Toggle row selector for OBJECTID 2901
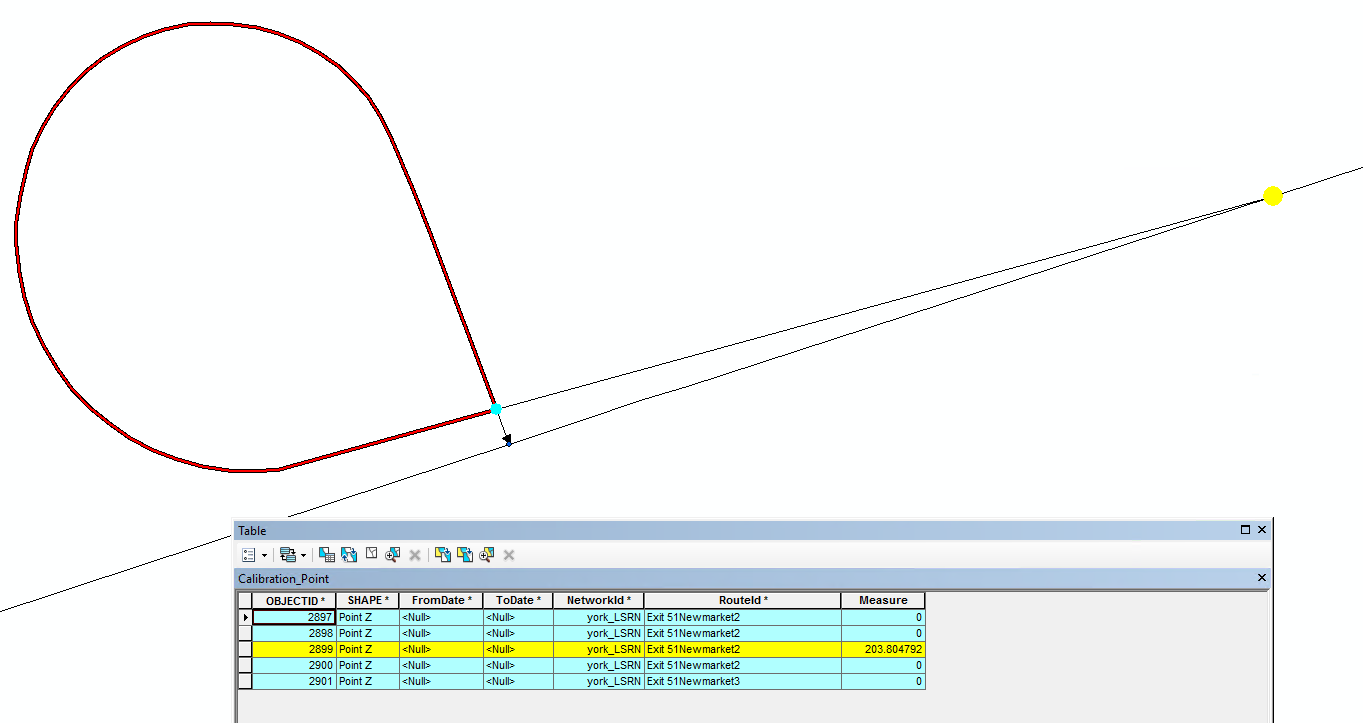The width and height of the screenshot is (1363, 723). coord(245,681)
